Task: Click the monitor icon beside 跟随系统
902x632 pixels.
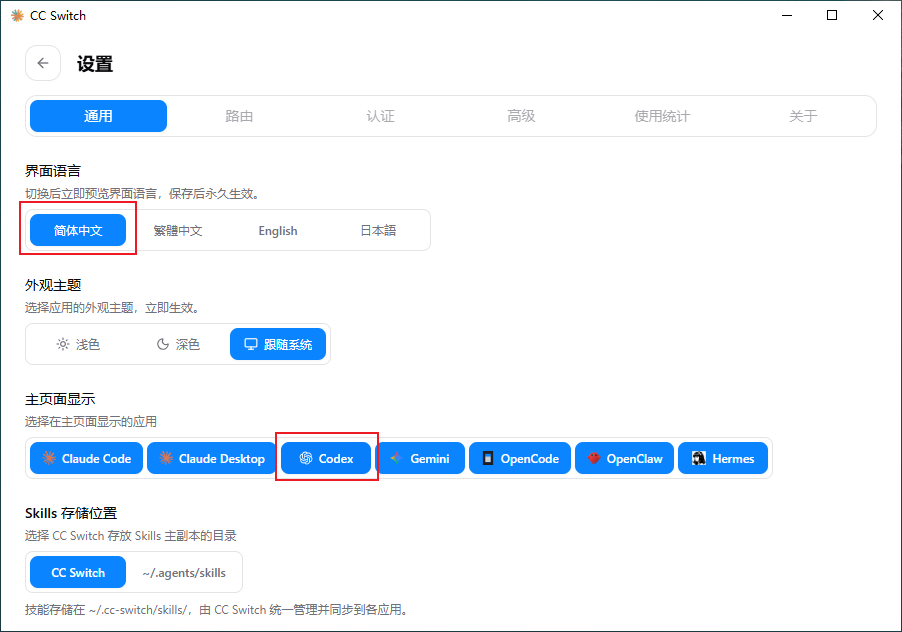Action: [x=251, y=344]
